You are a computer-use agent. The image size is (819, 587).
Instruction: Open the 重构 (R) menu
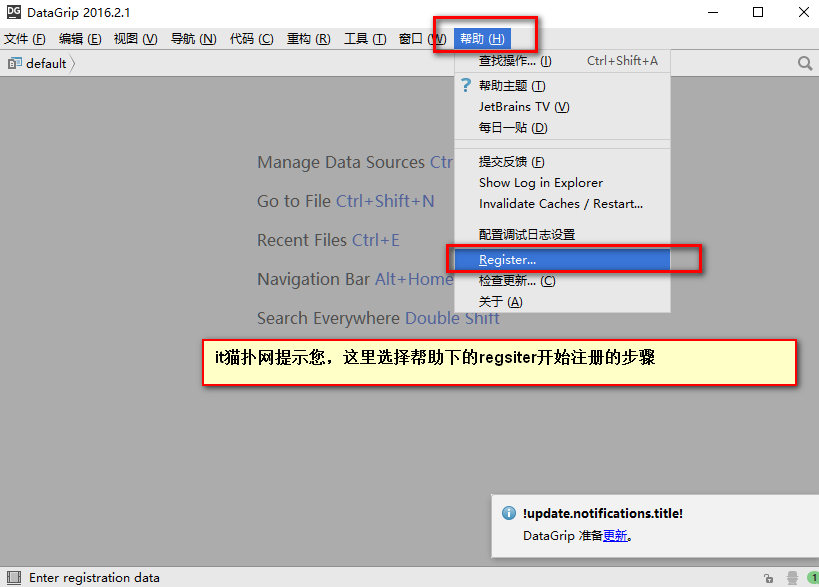(309, 39)
